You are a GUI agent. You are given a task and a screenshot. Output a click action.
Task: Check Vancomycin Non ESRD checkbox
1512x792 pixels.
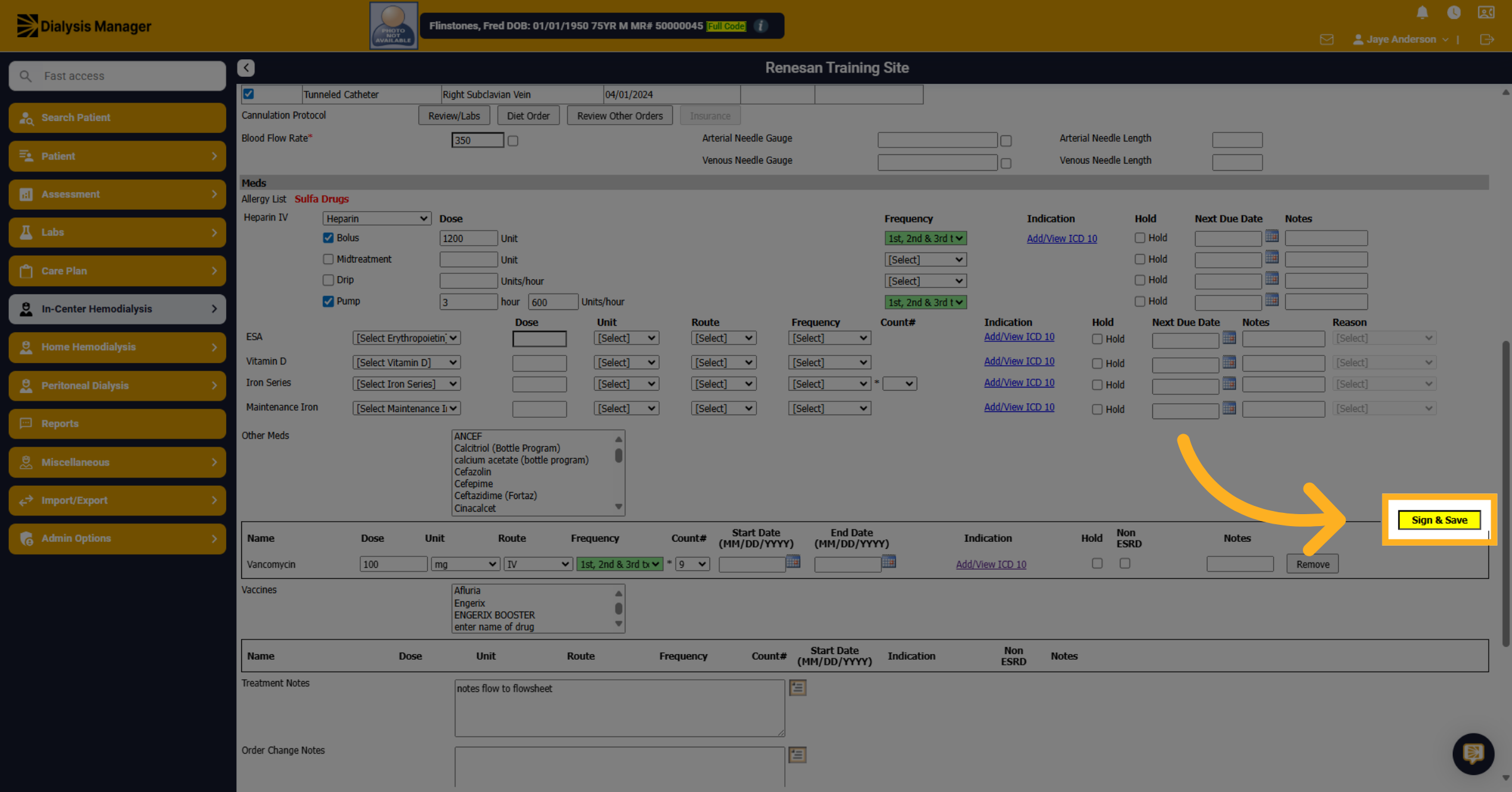click(1125, 563)
